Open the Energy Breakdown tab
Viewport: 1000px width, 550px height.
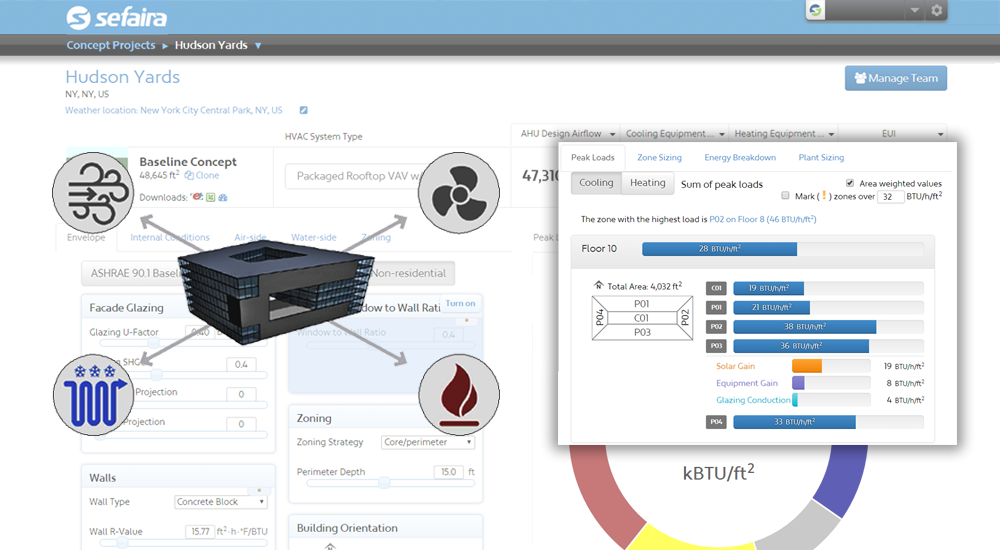(740, 158)
